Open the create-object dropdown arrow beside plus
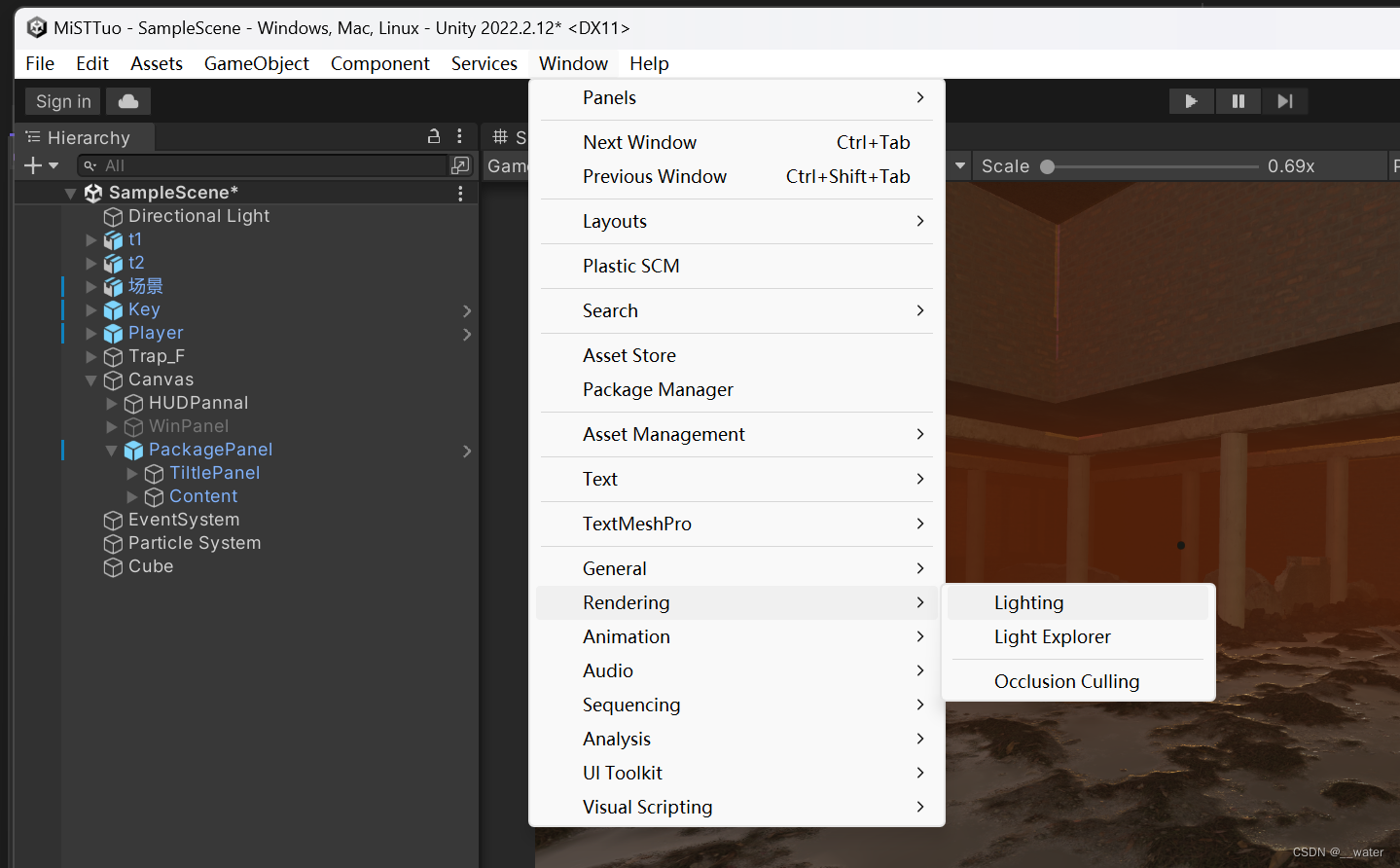The image size is (1400, 868). [x=54, y=165]
